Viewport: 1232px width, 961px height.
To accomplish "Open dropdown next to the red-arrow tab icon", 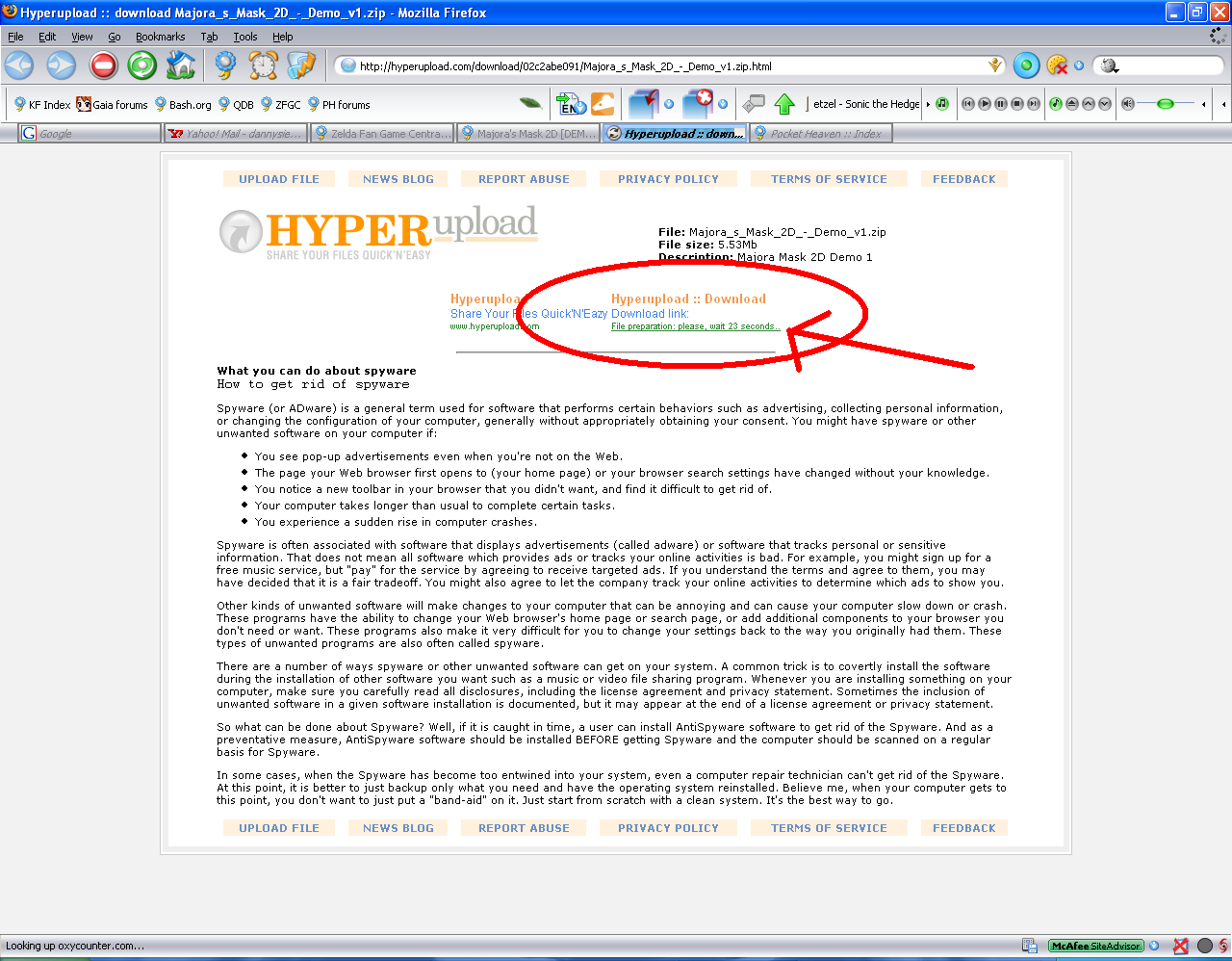I will [x=668, y=104].
